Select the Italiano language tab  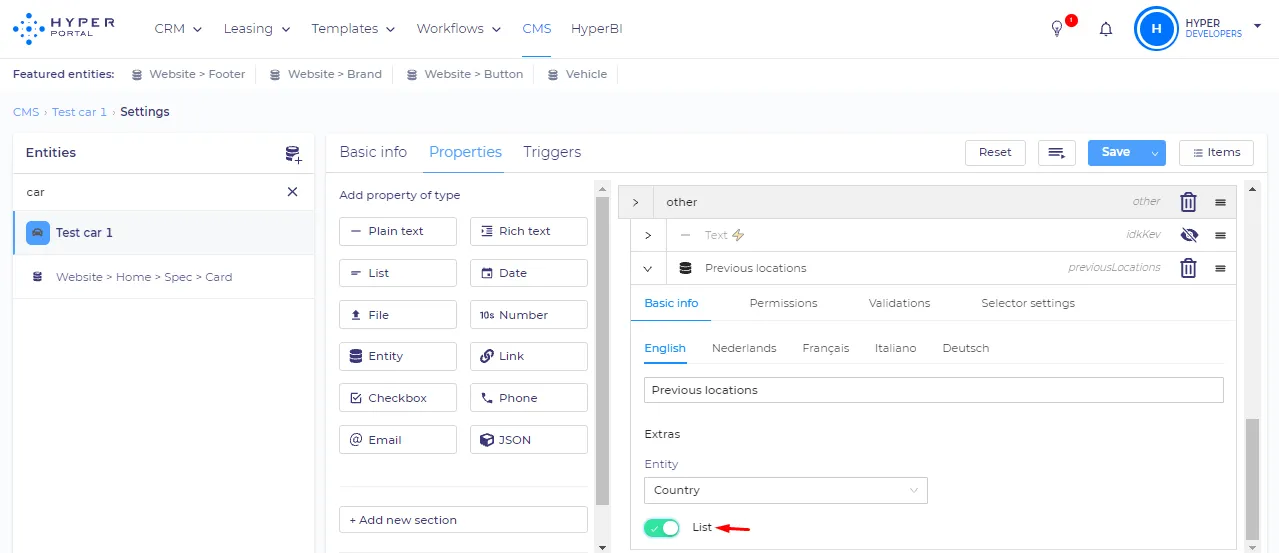(x=895, y=348)
